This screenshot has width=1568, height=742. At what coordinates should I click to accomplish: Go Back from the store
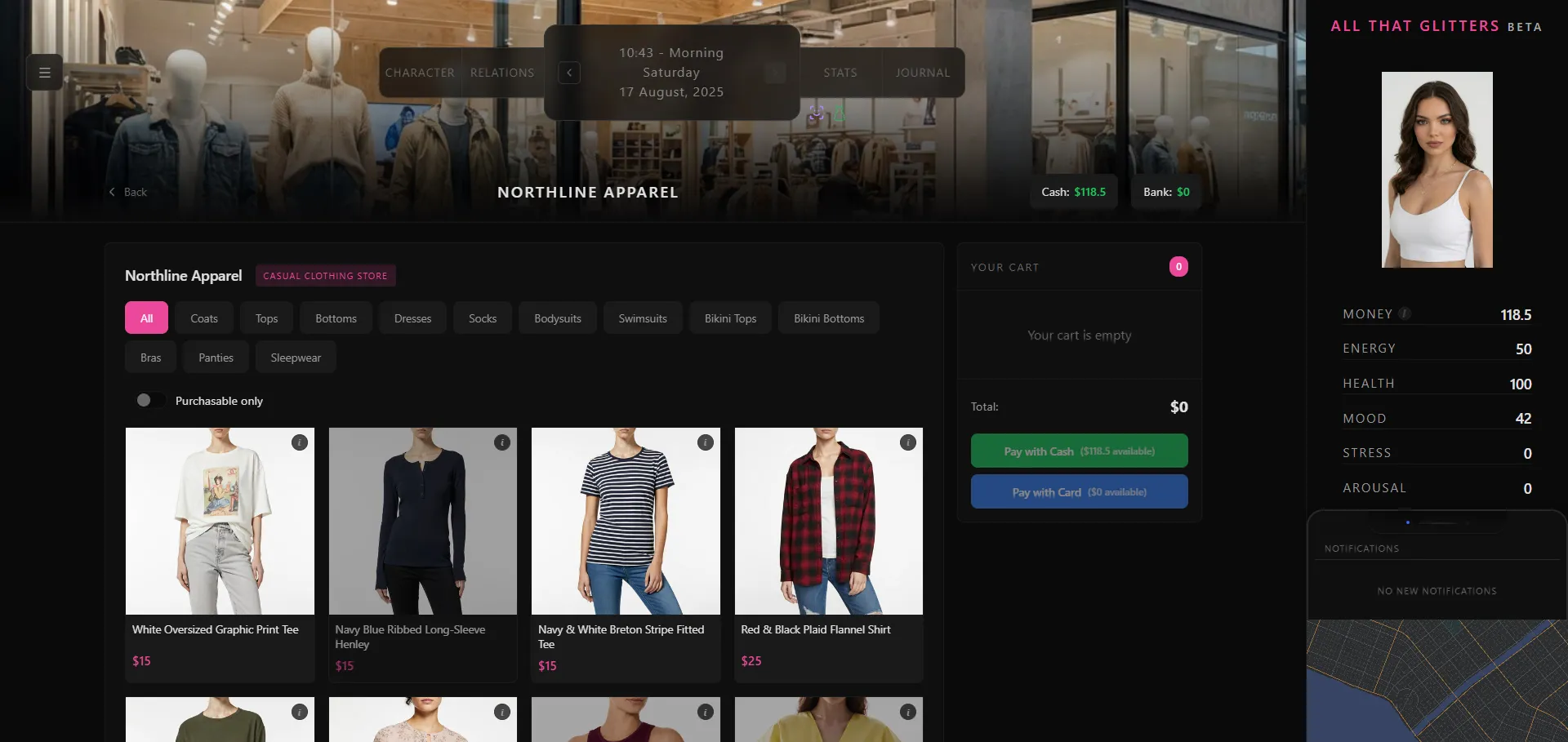click(x=128, y=192)
